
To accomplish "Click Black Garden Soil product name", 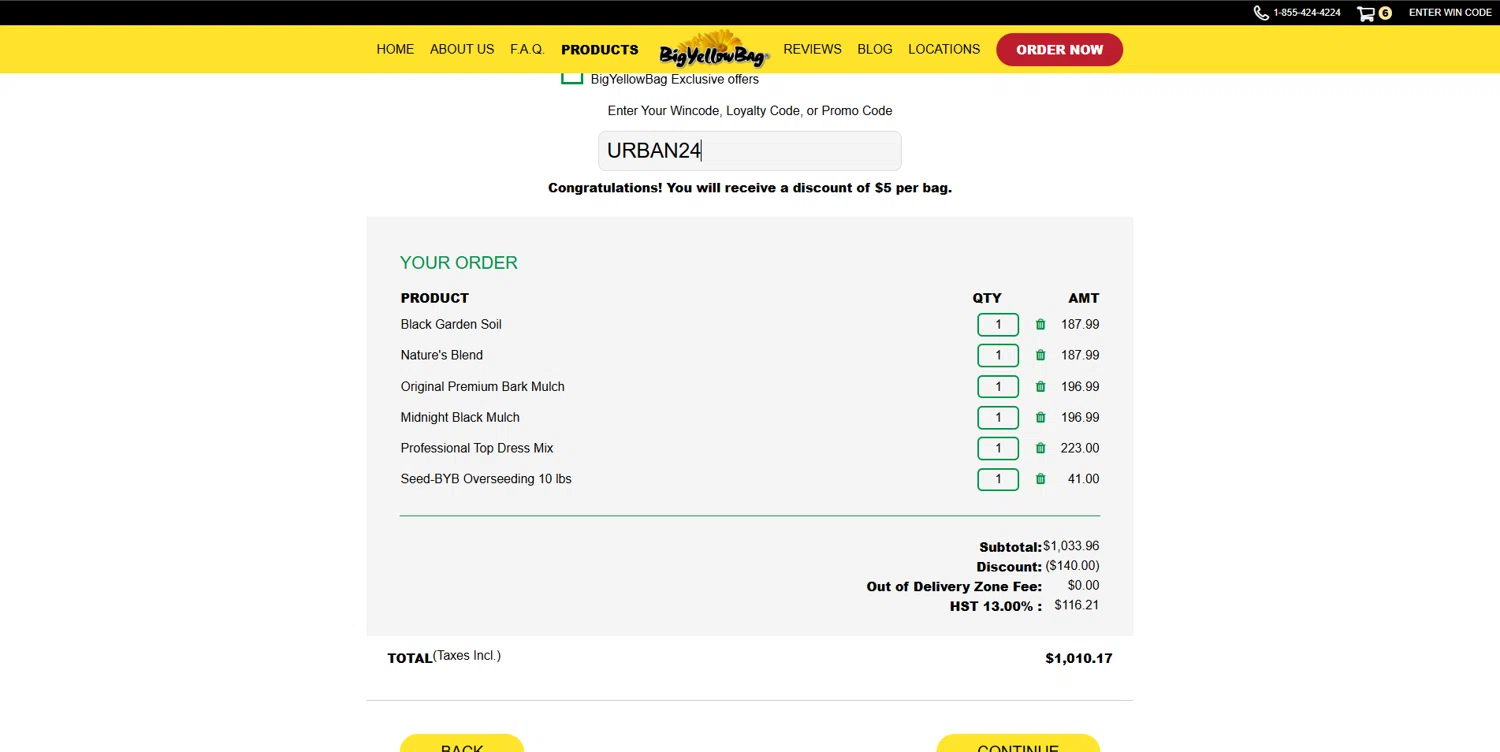I will point(451,324).
